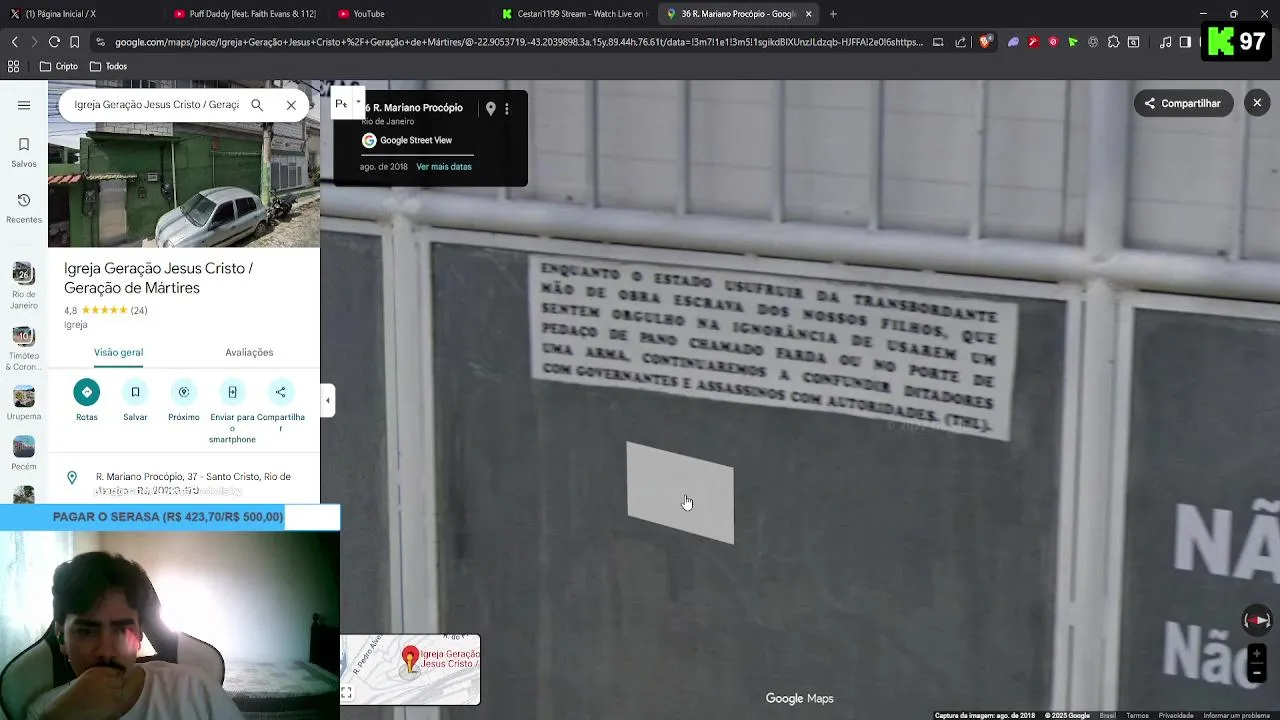Share place using Compartilhar icon in panel
The width and height of the screenshot is (1280, 720).
coord(281,406)
